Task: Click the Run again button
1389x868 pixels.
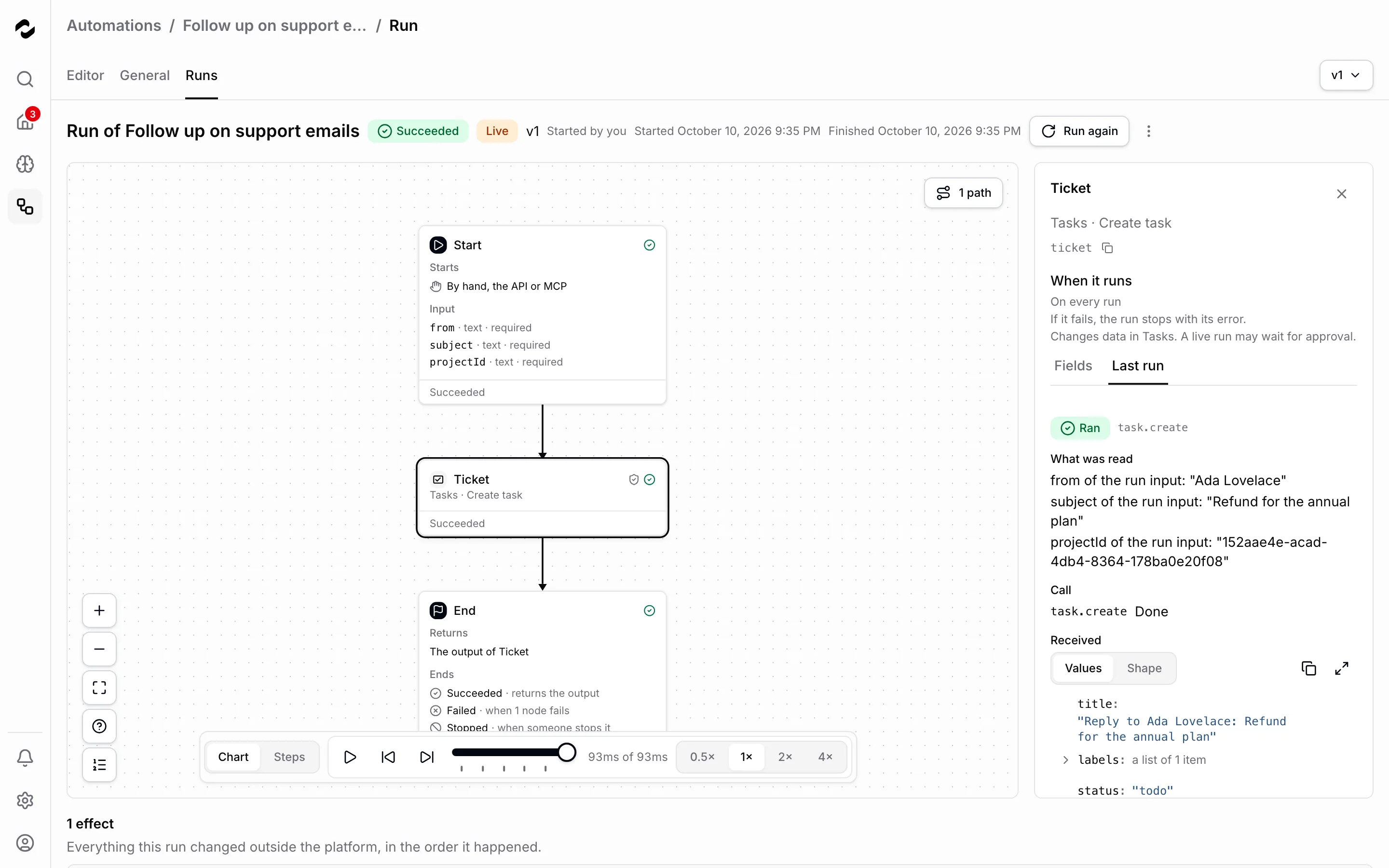Action: (x=1079, y=131)
